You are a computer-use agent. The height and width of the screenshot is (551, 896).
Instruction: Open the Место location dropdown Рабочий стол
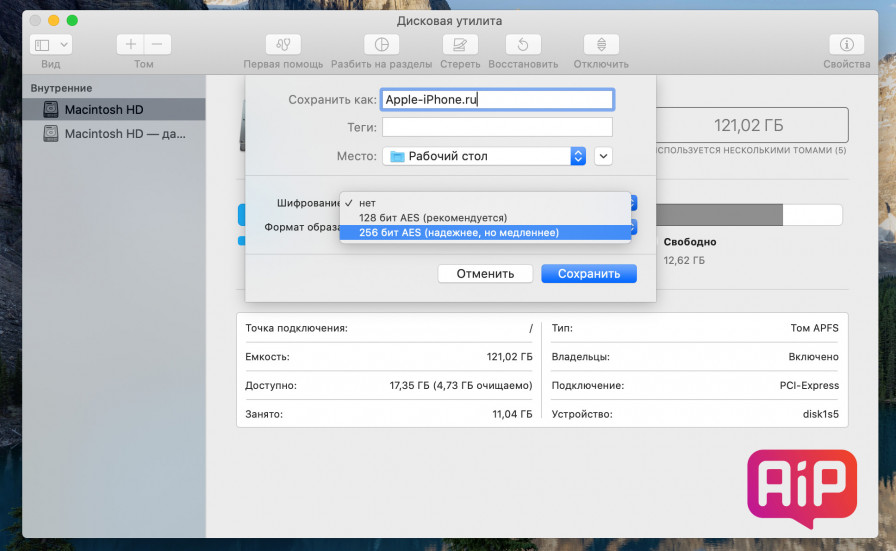point(484,156)
